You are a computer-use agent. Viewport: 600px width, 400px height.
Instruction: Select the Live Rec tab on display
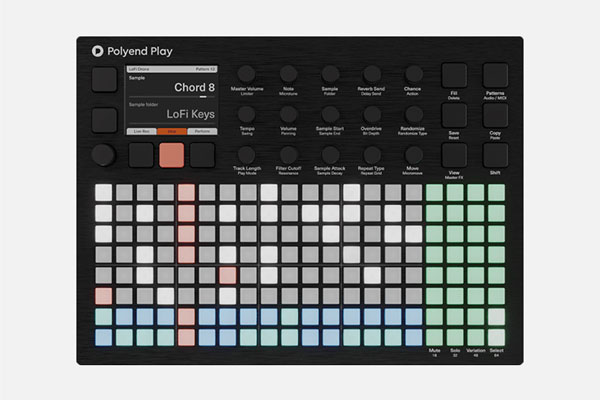(x=141, y=131)
